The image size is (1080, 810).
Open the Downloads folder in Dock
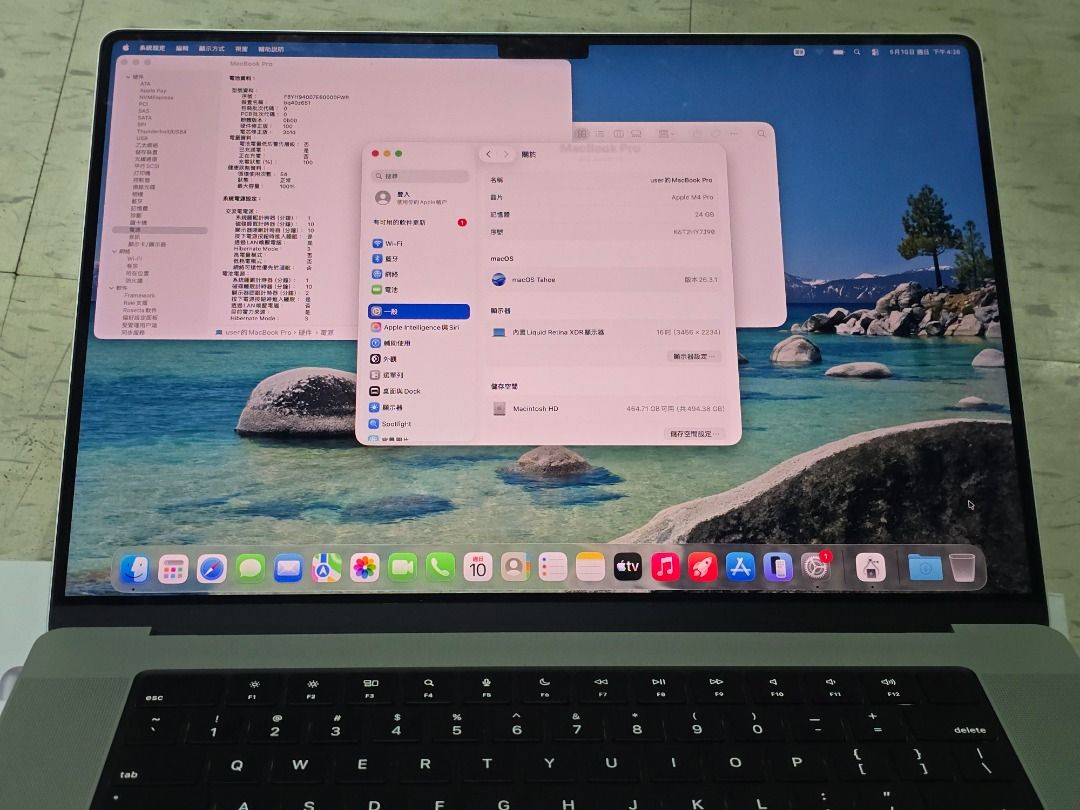(924, 568)
